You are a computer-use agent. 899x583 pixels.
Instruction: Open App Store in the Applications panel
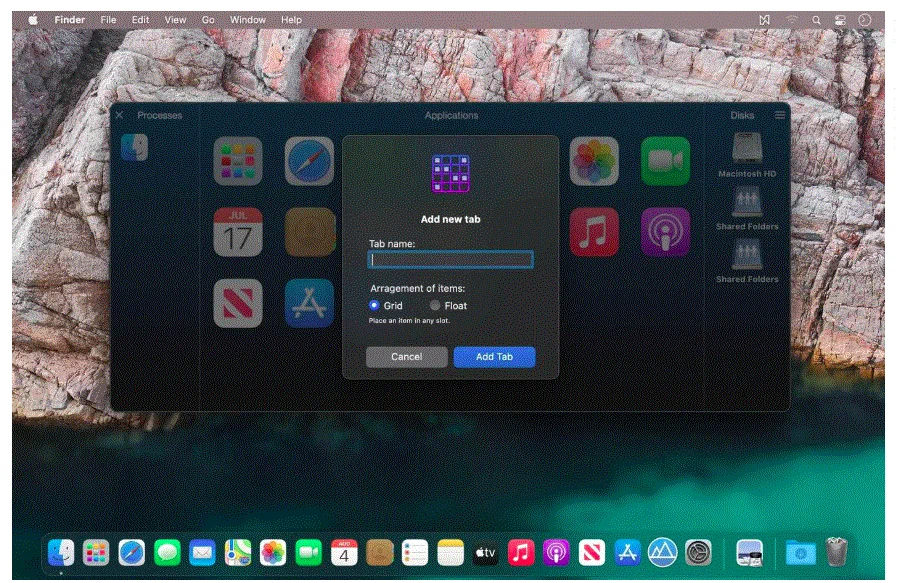pyautogui.click(x=309, y=303)
